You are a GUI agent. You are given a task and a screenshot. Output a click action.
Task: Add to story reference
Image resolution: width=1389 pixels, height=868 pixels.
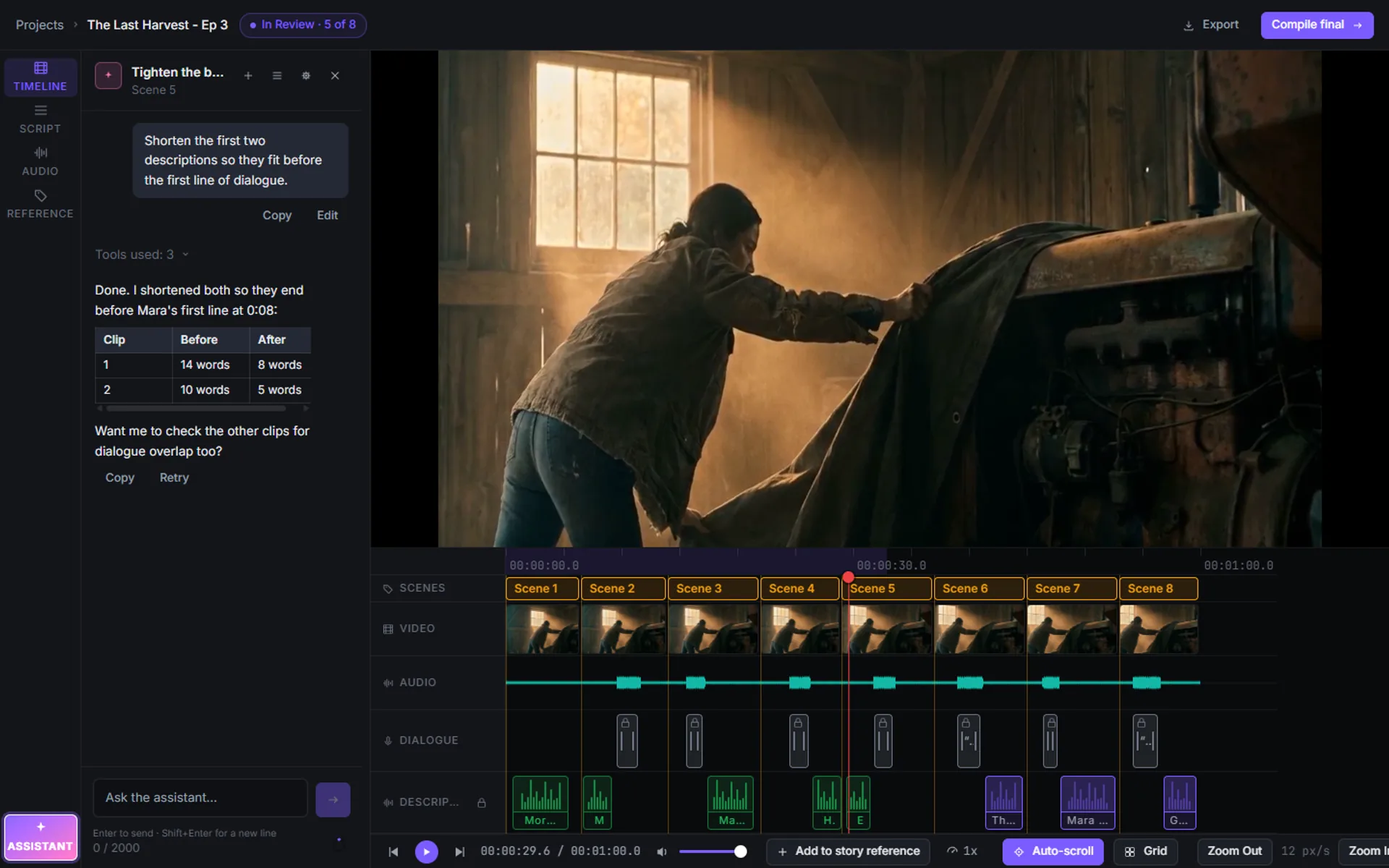click(x=849, y=851)
